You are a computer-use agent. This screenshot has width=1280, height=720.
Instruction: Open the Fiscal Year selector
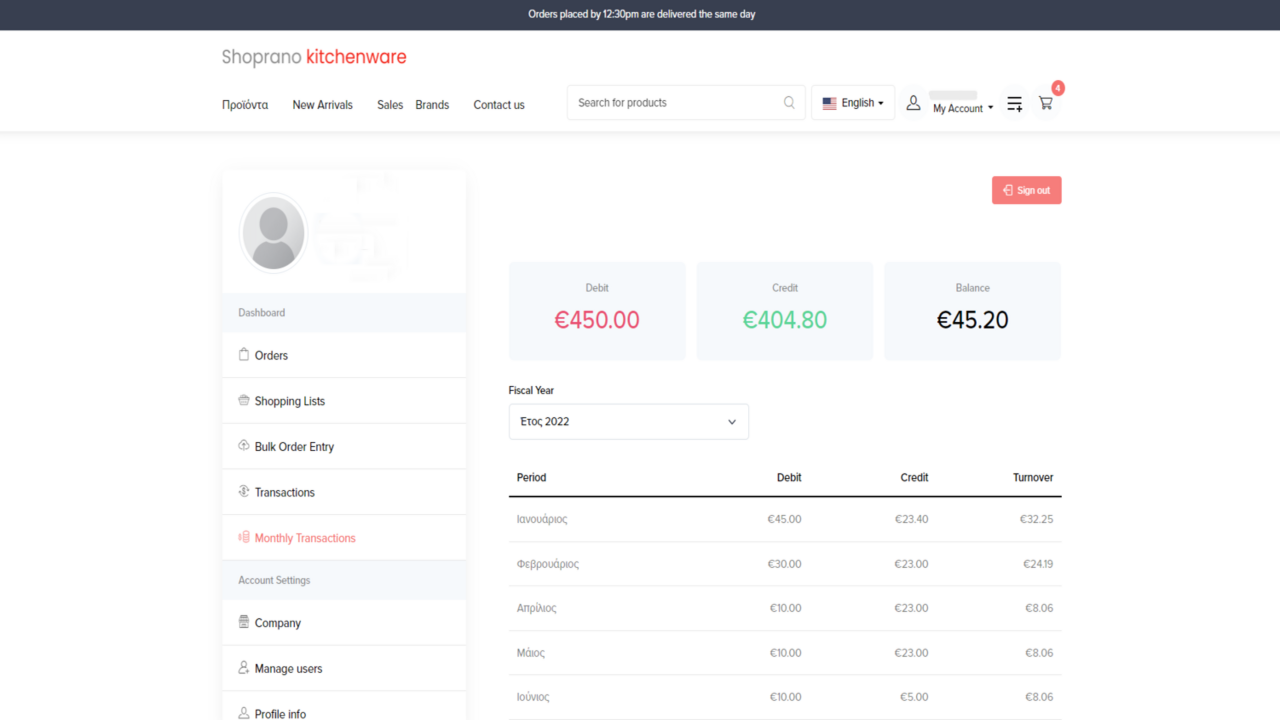click(x=628, y=422)
